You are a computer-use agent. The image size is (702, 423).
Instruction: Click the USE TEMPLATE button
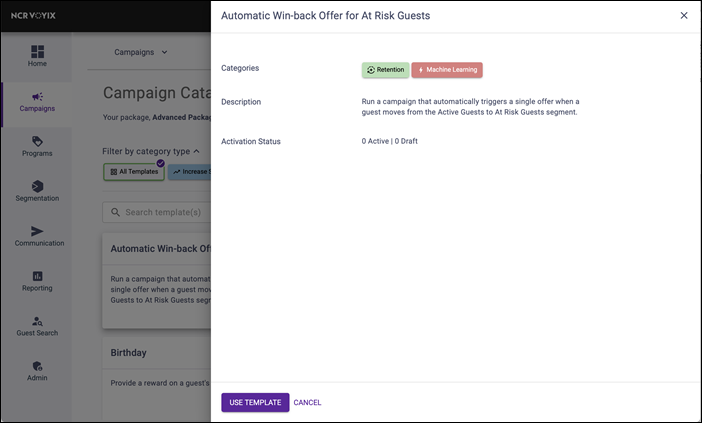click(x=255, y=402)
